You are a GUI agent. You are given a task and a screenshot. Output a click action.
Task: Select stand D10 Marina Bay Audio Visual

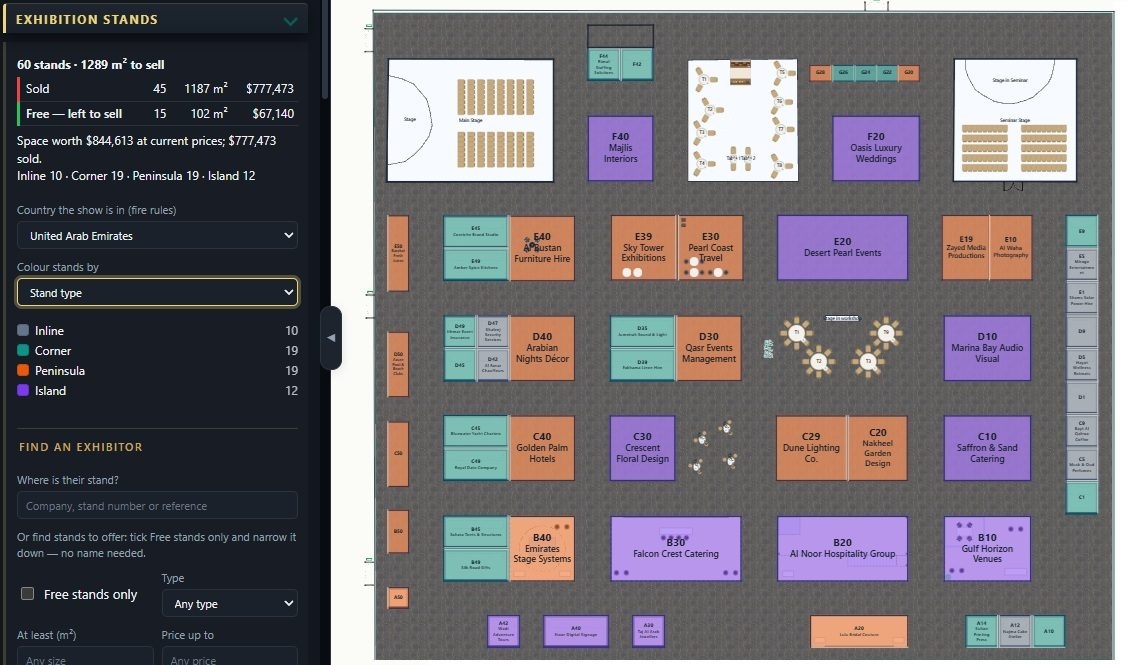pyautogui.click(x=987, y=348)
